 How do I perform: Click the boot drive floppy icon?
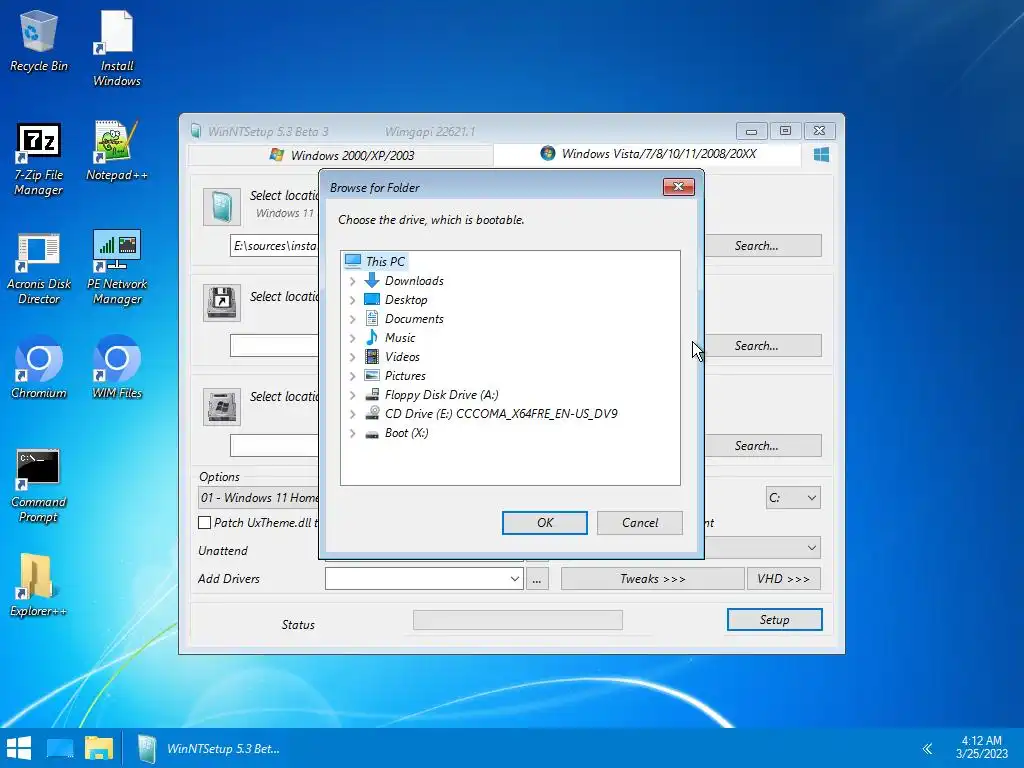coord(222,303)
